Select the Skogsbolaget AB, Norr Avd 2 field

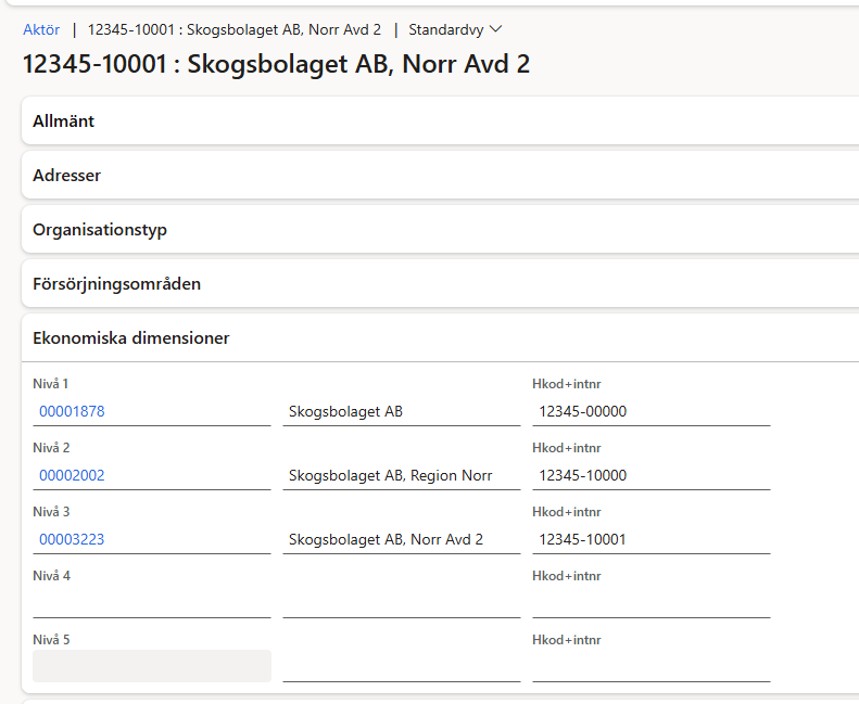coord(402,540)
